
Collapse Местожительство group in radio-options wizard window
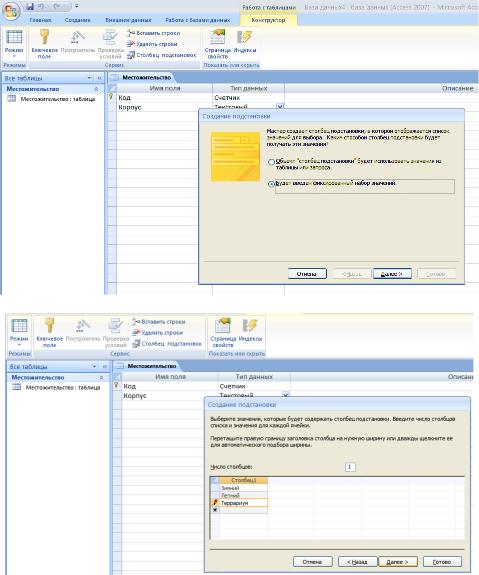click(x=96, y=89)
